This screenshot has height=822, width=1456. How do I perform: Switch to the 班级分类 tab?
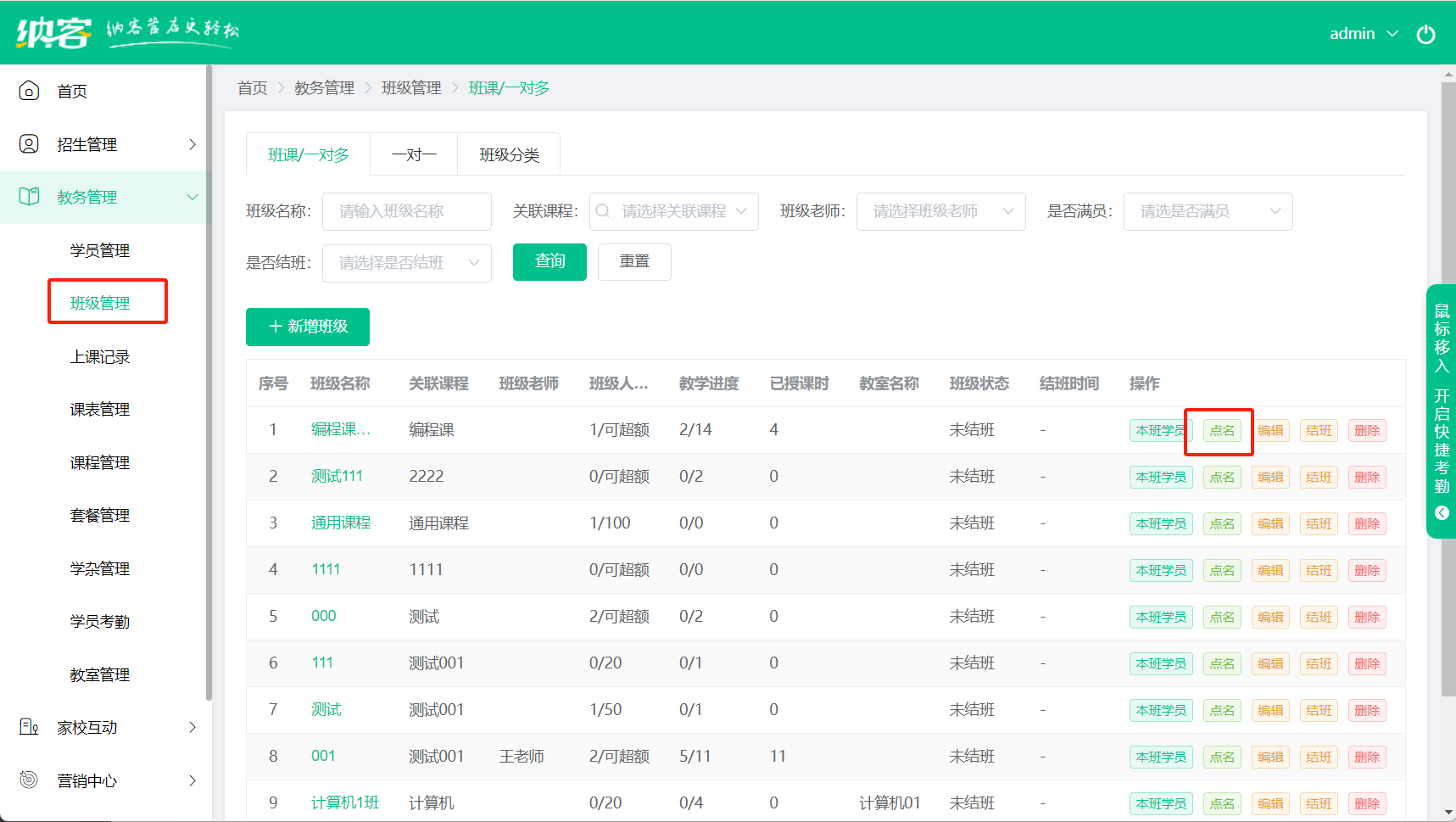(509, 155)
